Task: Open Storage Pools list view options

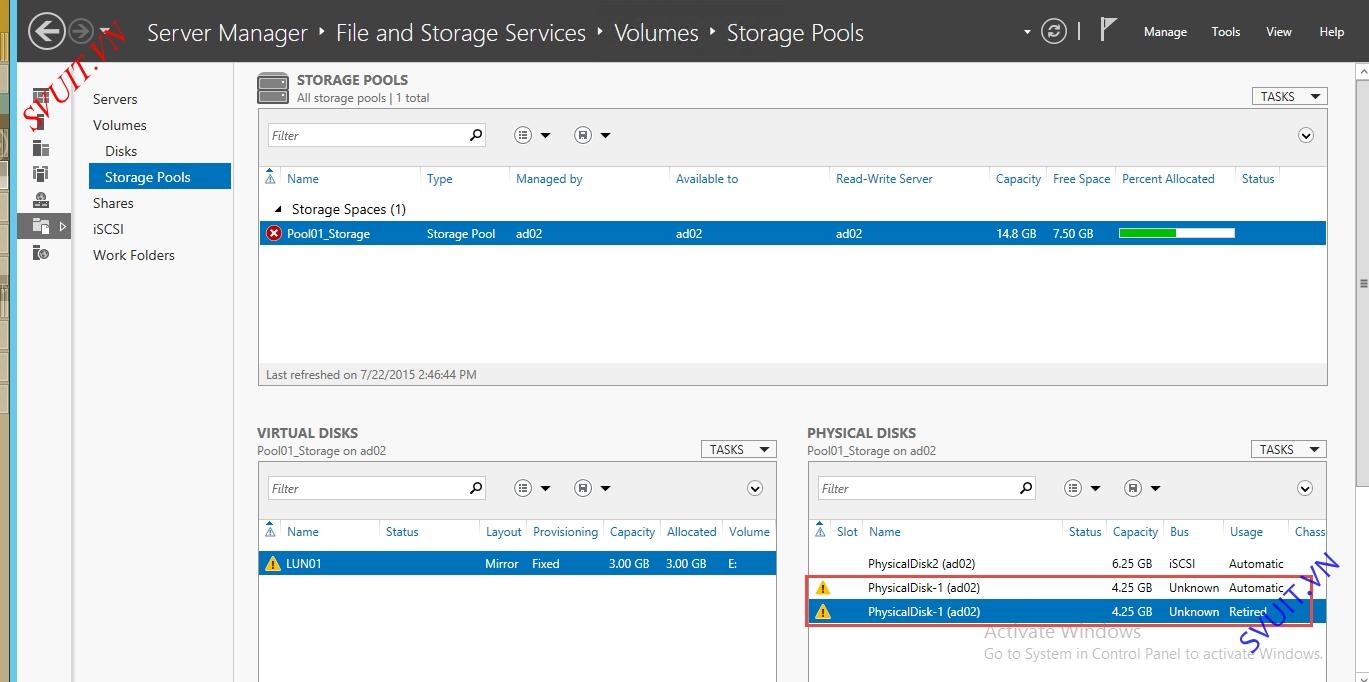Action: (x=532, y=135)
